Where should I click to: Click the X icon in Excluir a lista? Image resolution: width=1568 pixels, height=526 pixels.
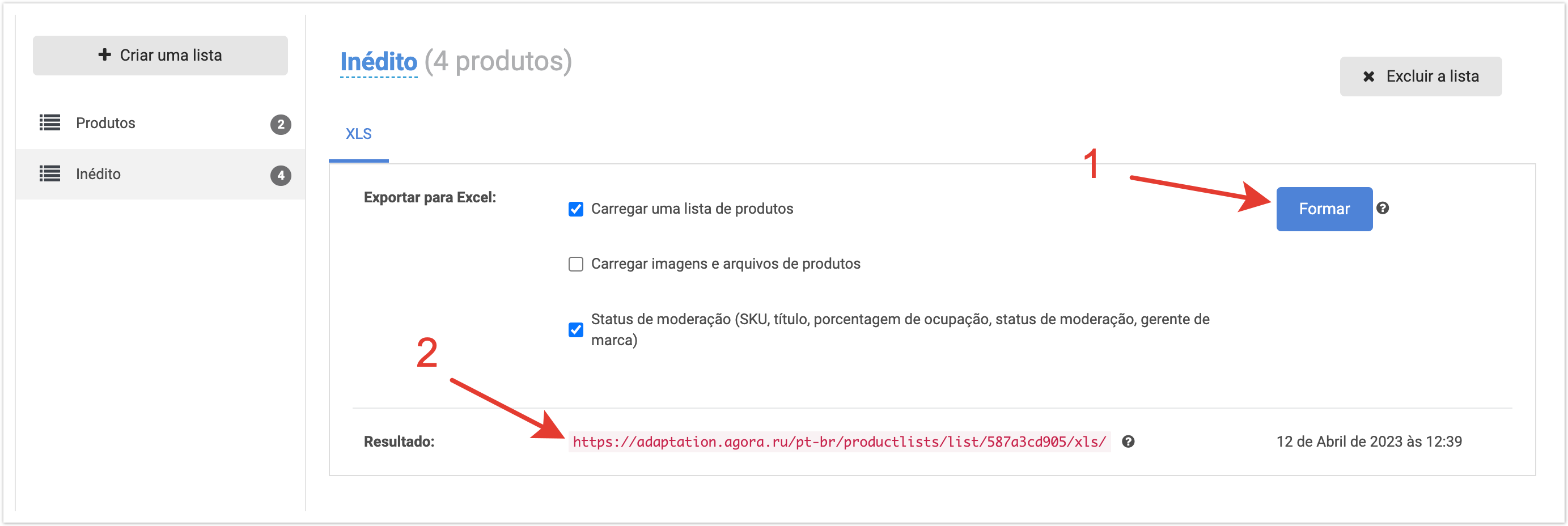(x=1368, y=77)
